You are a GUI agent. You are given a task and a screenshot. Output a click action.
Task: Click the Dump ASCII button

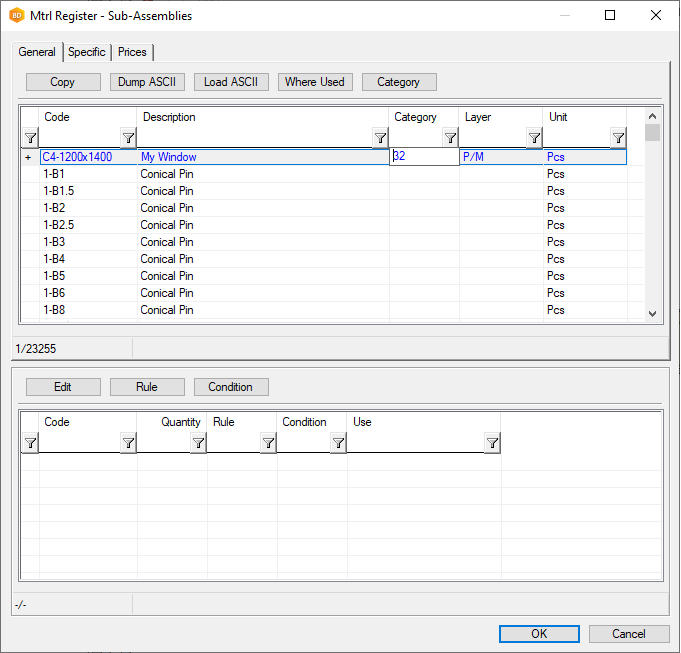click(147, 82)
